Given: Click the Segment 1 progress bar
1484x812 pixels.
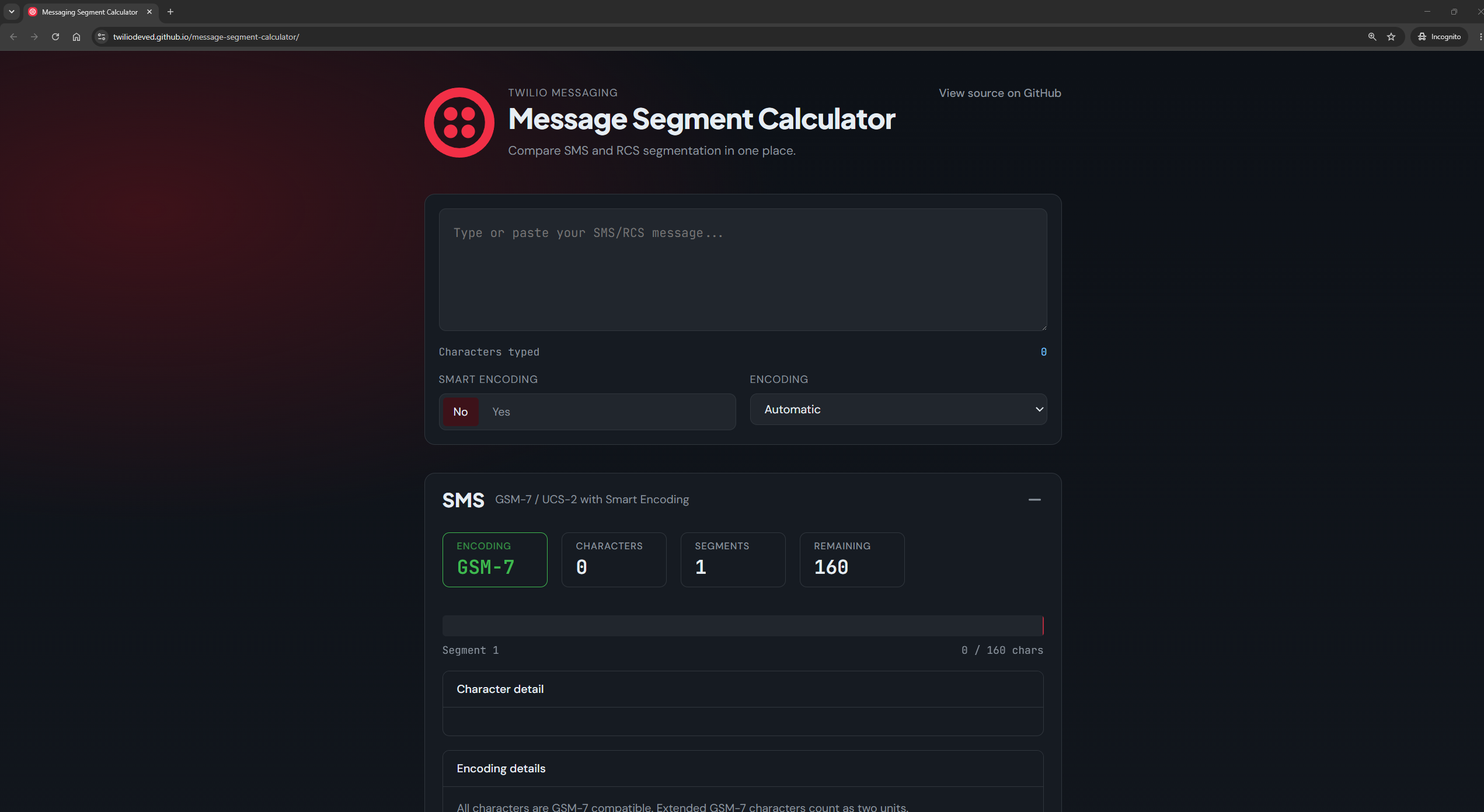Looking at the screenshot, I should (743, 625).
